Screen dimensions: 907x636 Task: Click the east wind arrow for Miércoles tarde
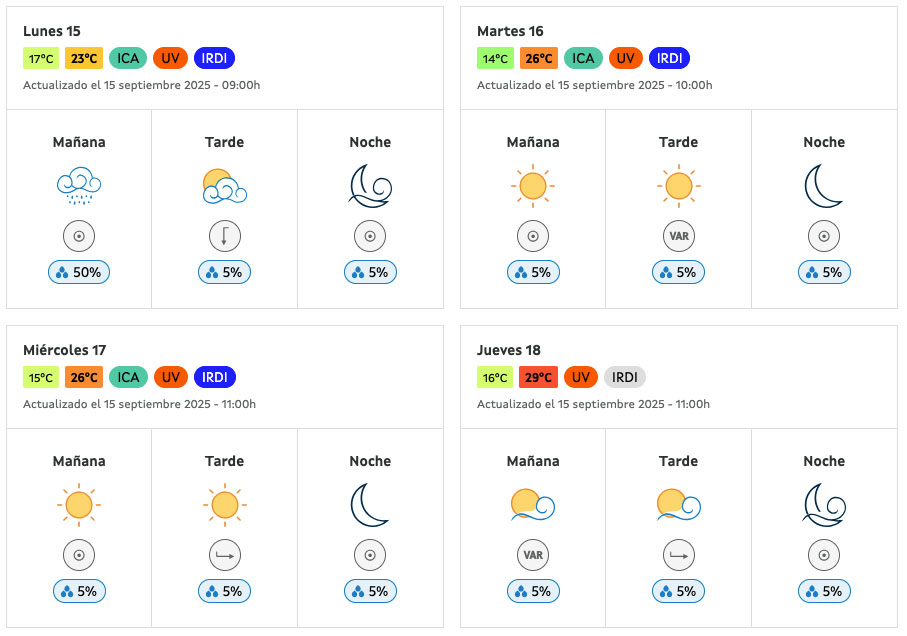(x=224, y=555)
